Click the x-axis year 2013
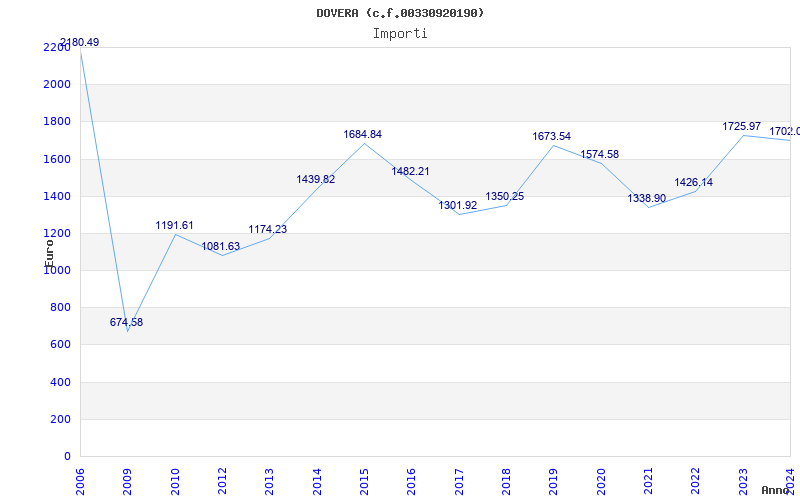 pos(269,482)
